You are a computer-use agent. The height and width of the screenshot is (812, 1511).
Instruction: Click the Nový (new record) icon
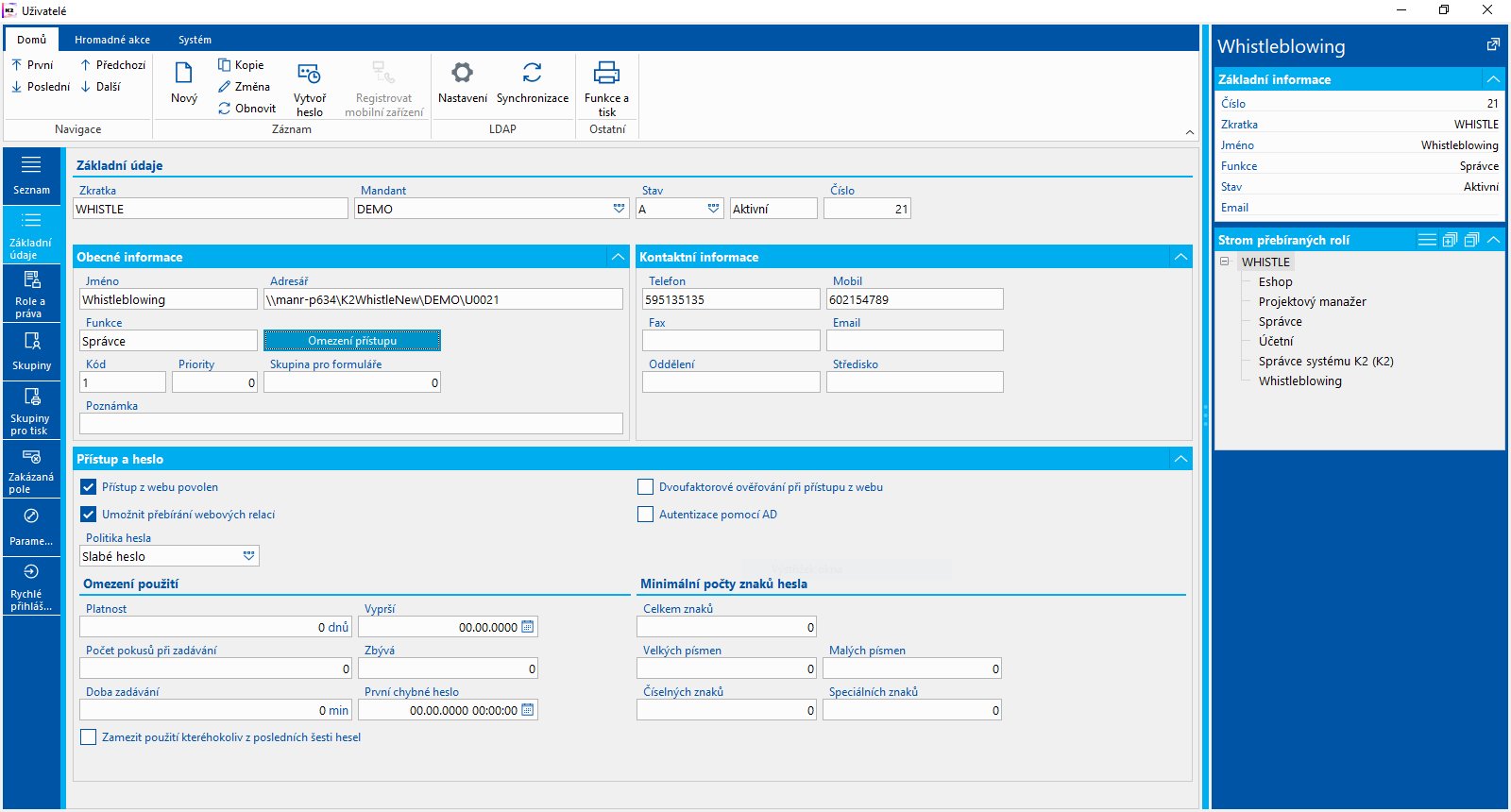[x=184, y=74]
